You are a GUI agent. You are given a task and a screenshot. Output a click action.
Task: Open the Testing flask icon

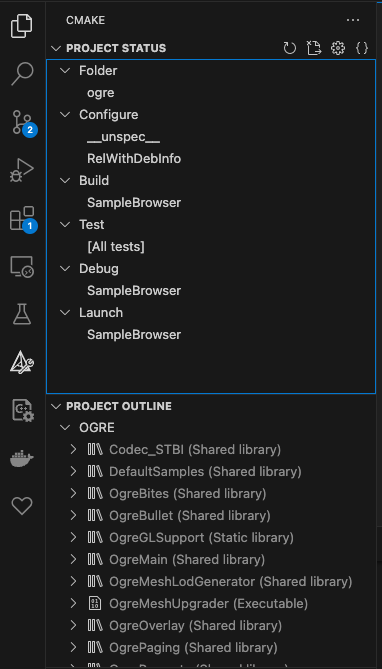[x=22, y=314]
